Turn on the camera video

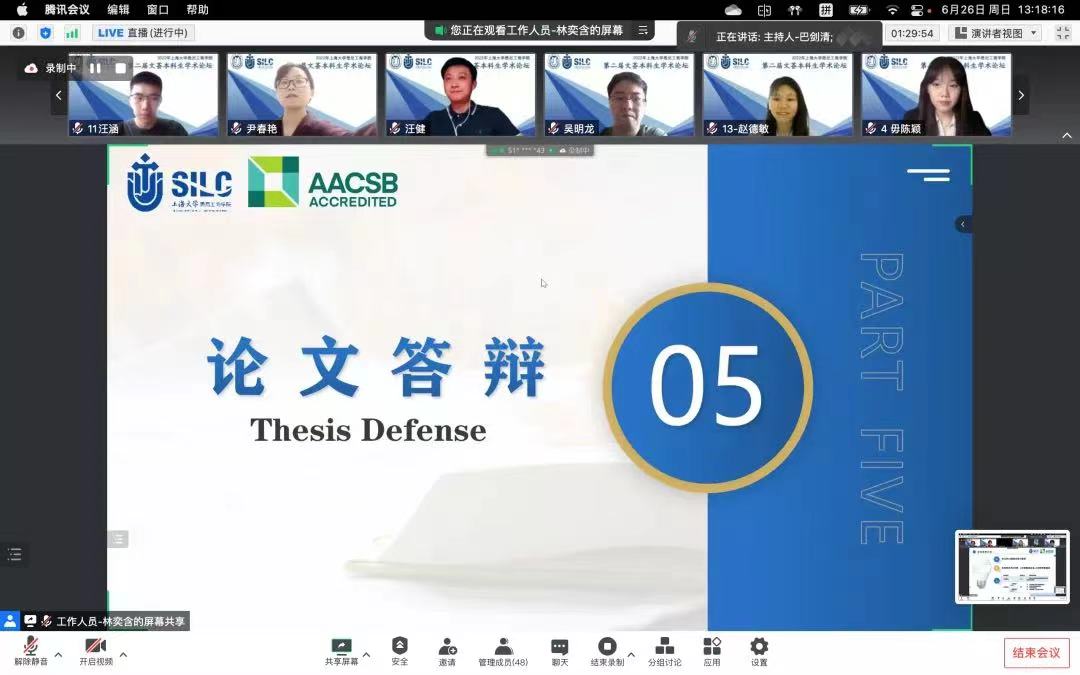[96, 647]
